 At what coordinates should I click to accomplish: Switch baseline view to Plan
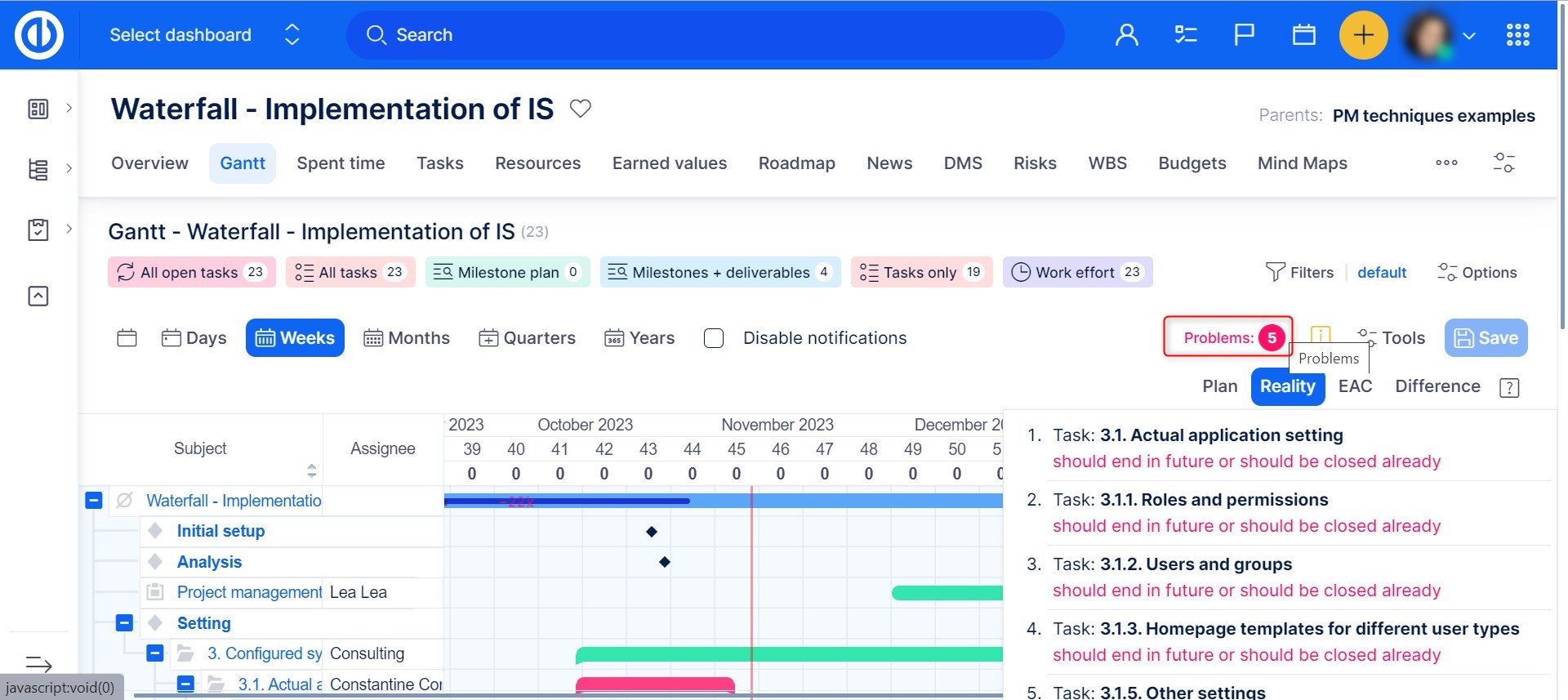1219,386
